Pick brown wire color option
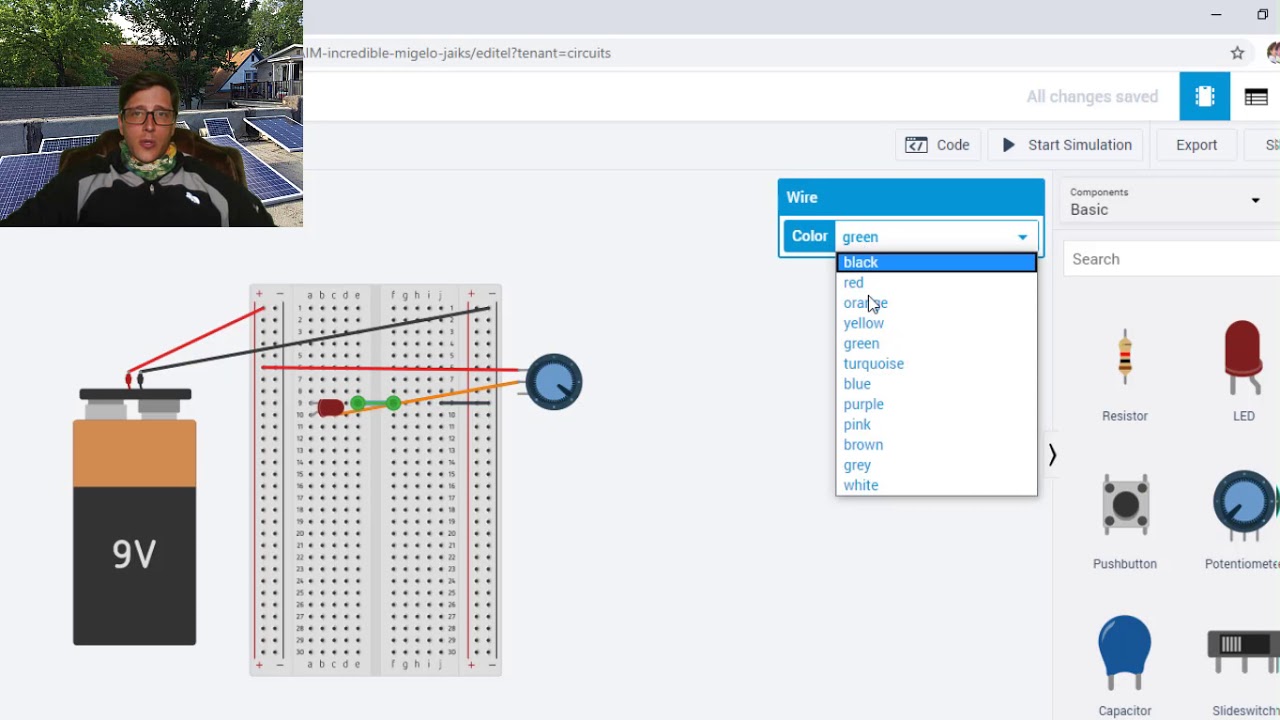The height and width of the screenshot is (720, 1280). 936,445
